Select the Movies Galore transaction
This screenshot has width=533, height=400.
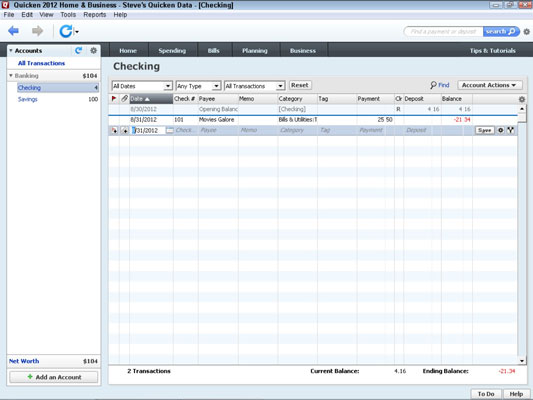(313, 120)
